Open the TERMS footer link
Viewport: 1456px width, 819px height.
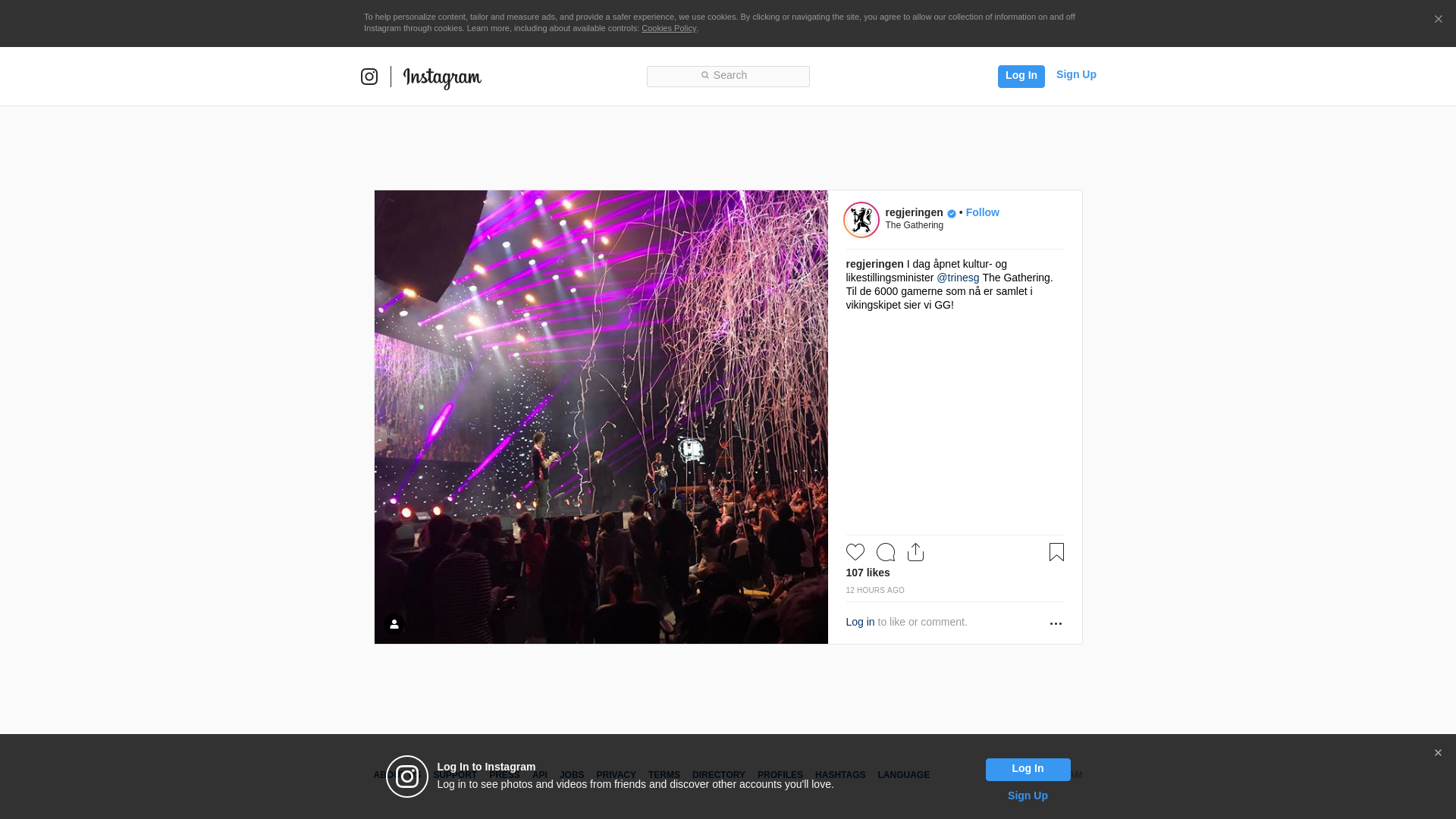pos(664,775)
